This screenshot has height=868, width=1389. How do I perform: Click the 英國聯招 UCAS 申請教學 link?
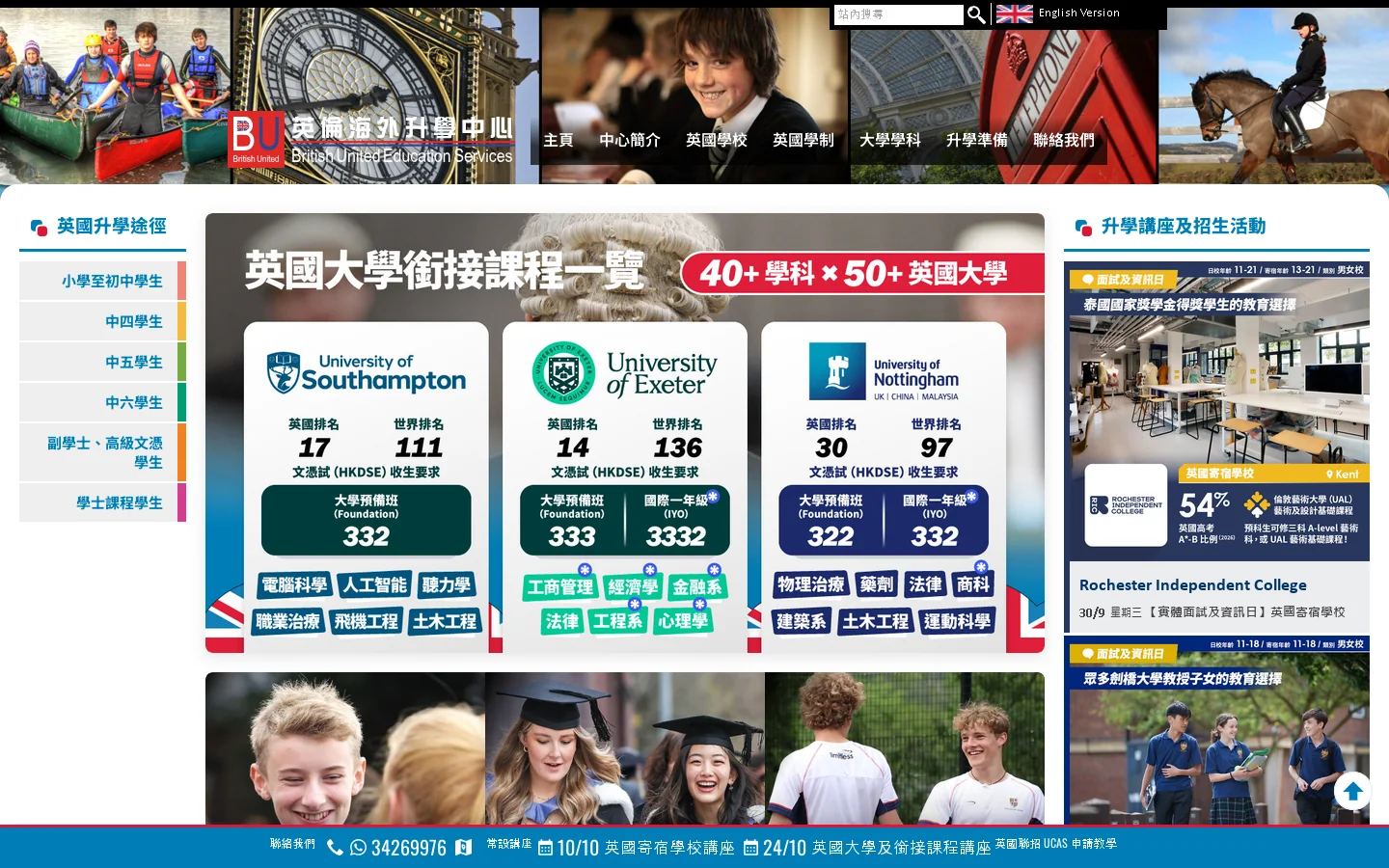1056,844
